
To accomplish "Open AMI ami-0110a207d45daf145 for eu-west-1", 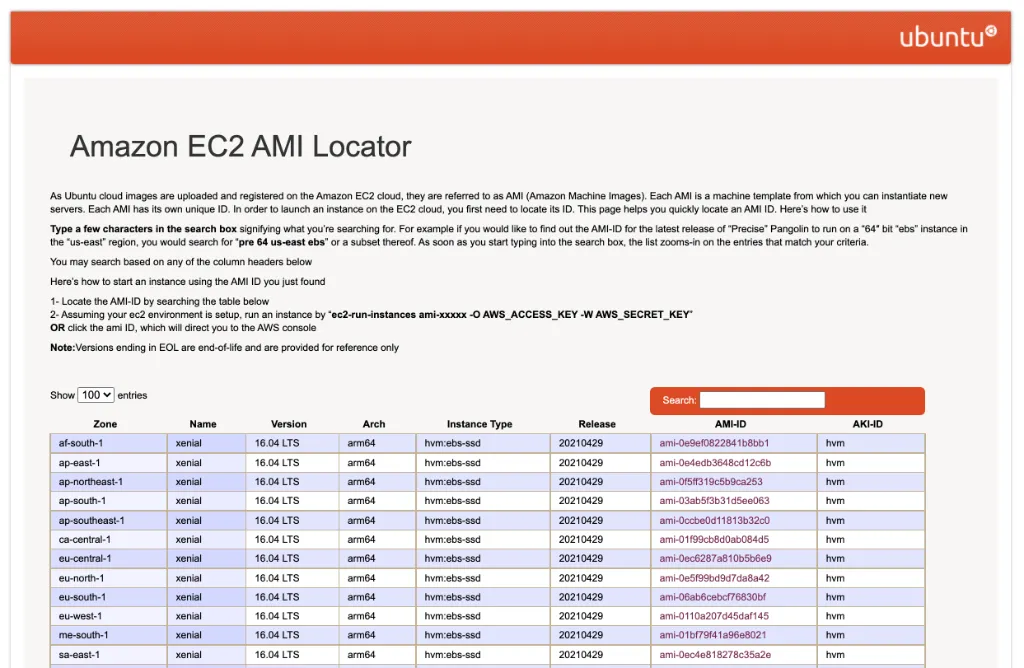I will click(x=716, y=616).
